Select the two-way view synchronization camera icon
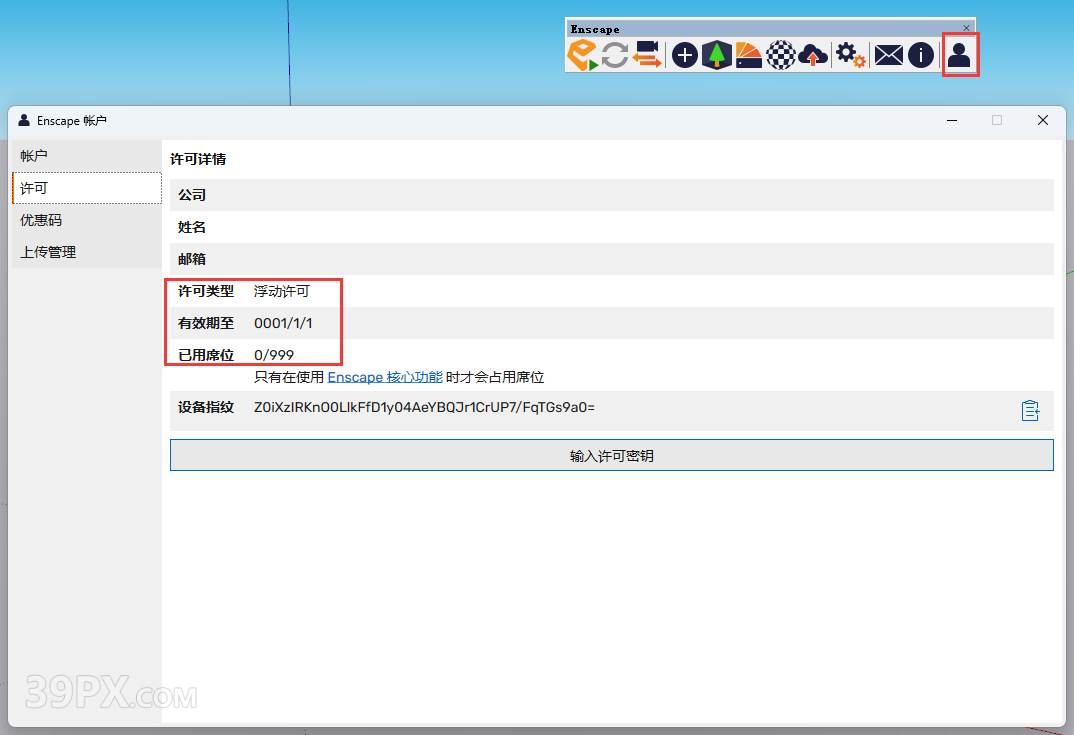The image size is (1074, 735). [646, 55]
